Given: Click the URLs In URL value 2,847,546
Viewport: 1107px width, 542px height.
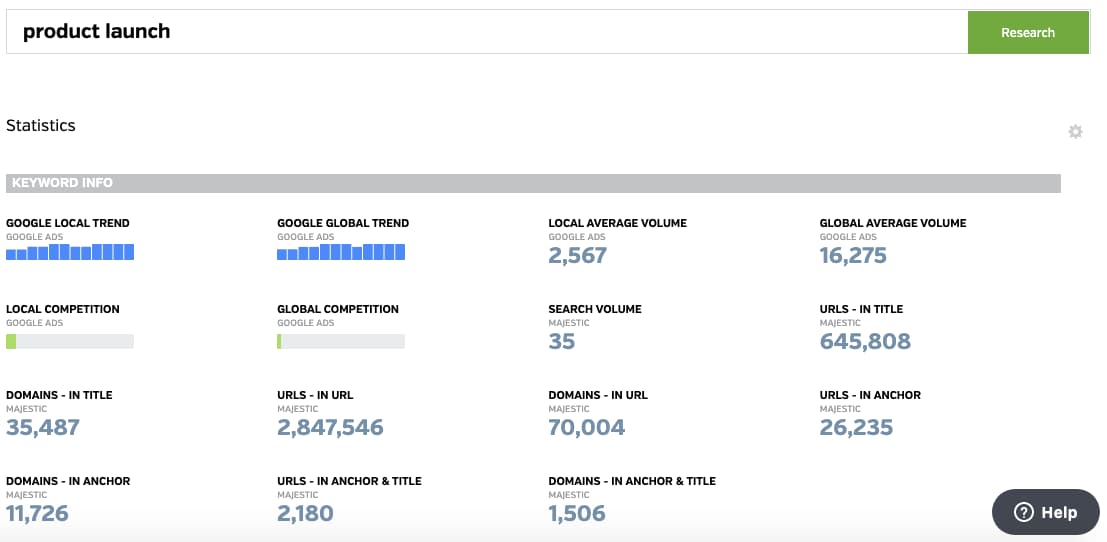Looking at the screenshot, I should pos(330,428).
